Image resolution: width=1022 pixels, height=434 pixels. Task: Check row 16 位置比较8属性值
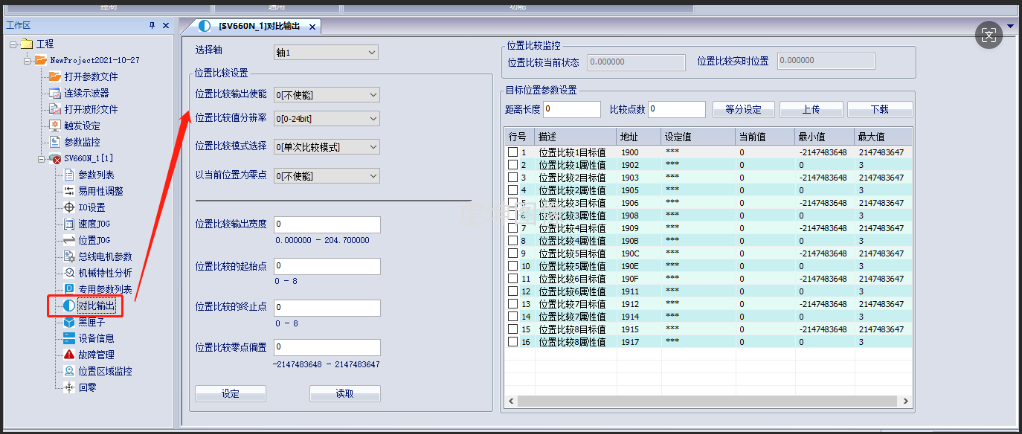[513, 341]
